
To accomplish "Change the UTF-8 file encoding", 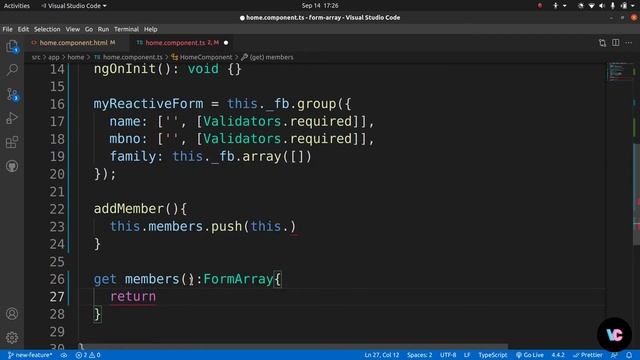I will pyautogui.click(x=448, y=355).
